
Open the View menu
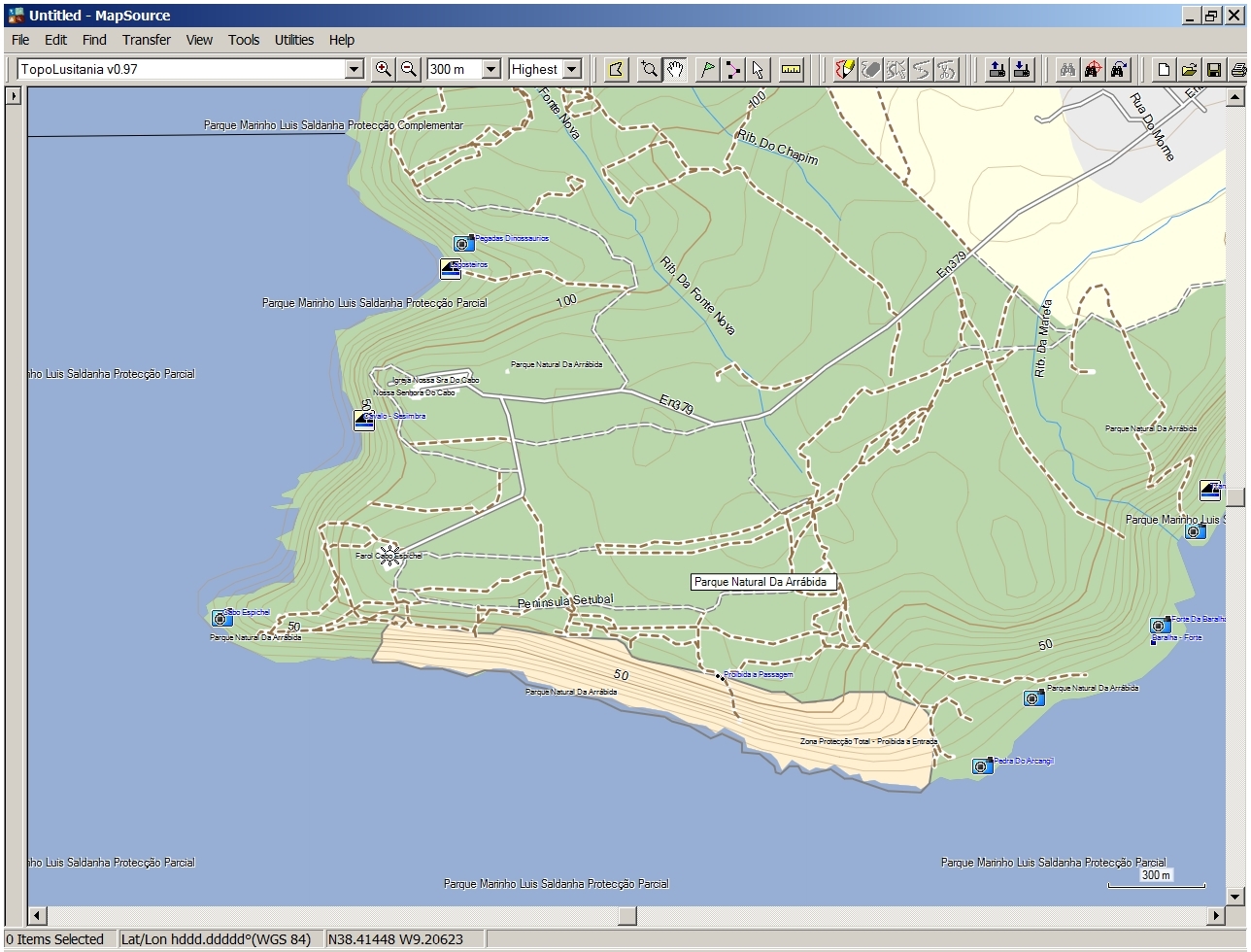click(199, 40)
